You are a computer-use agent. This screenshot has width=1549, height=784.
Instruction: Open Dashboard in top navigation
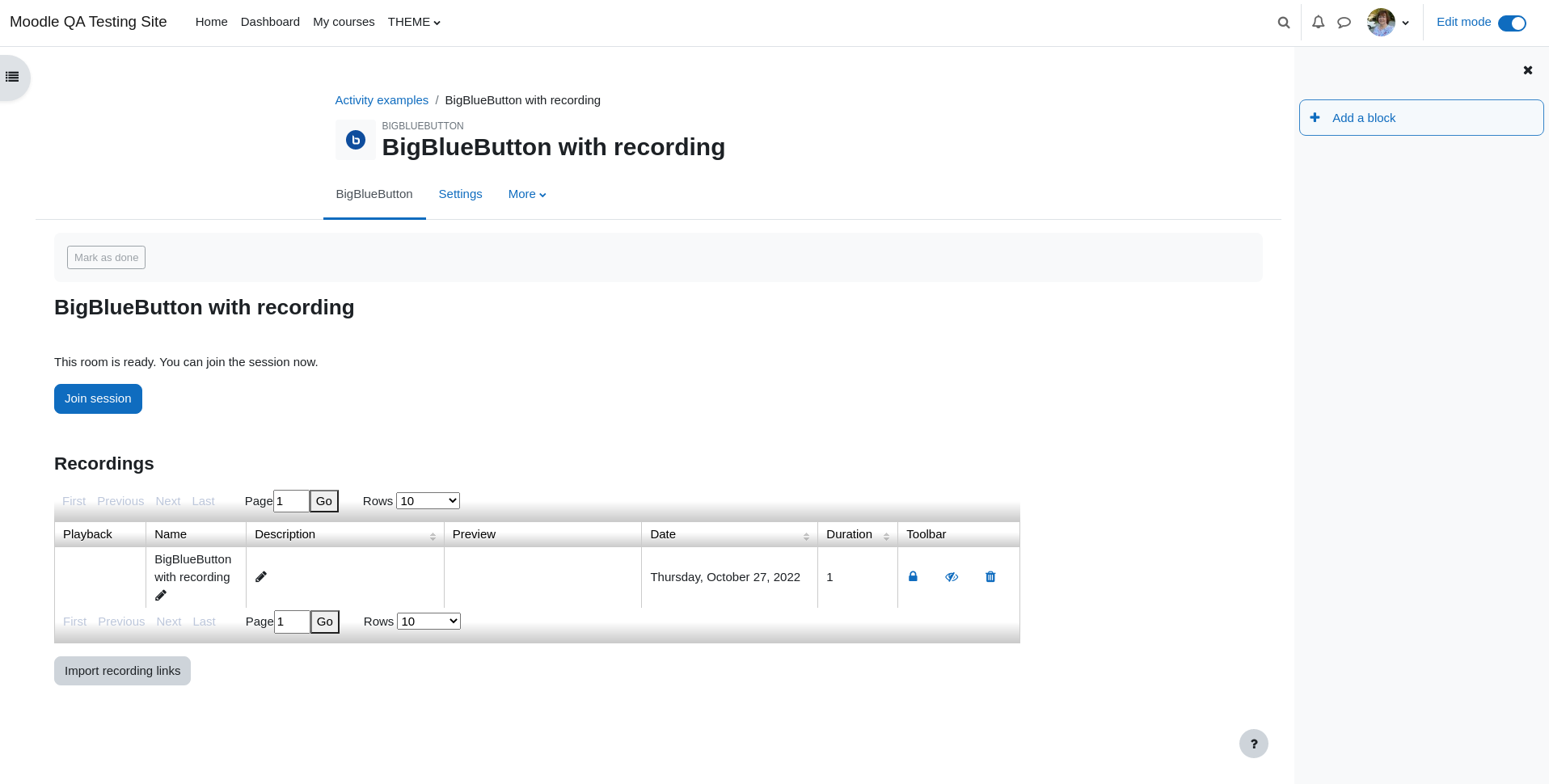point(270,23)
